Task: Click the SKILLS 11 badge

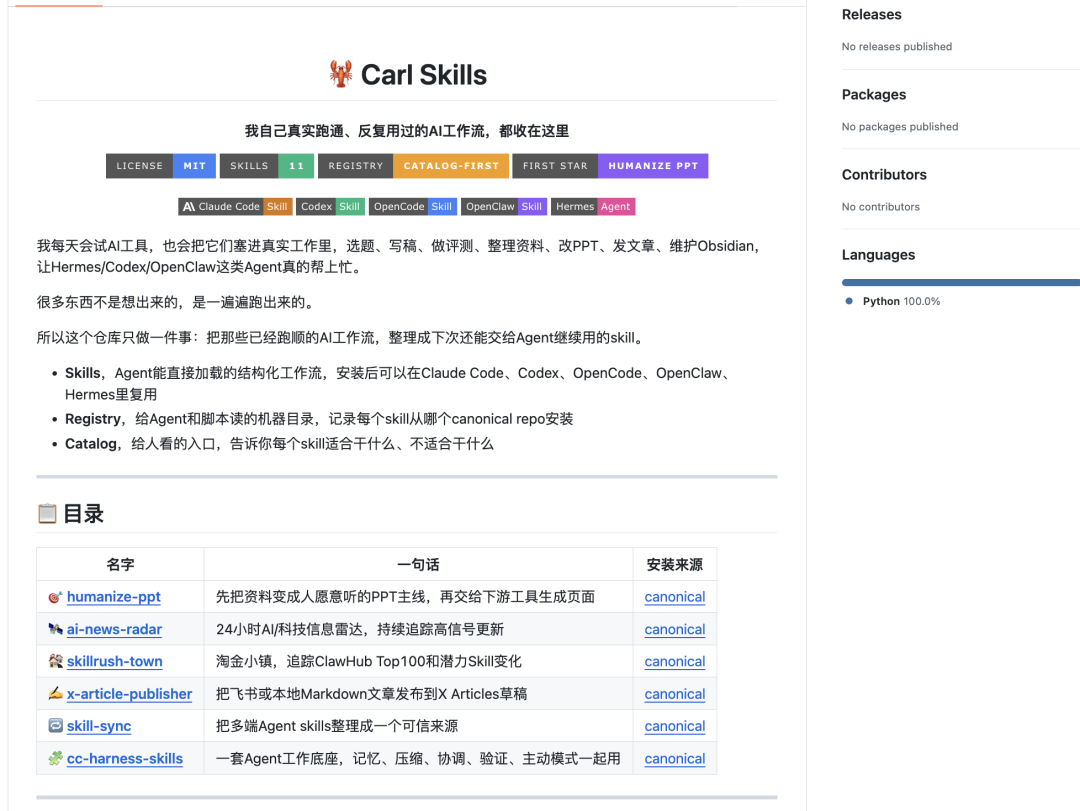Action: coord(267,166)
